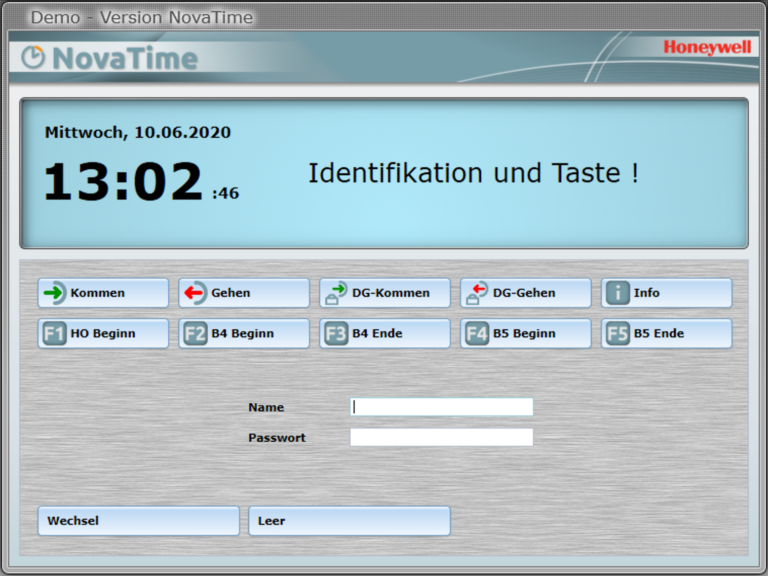Image resolution: width=768 pixels, height=576 pixels.
Task: Click the 'Demo - Version NovaTime' title
Action: click(x=142, y=18)
